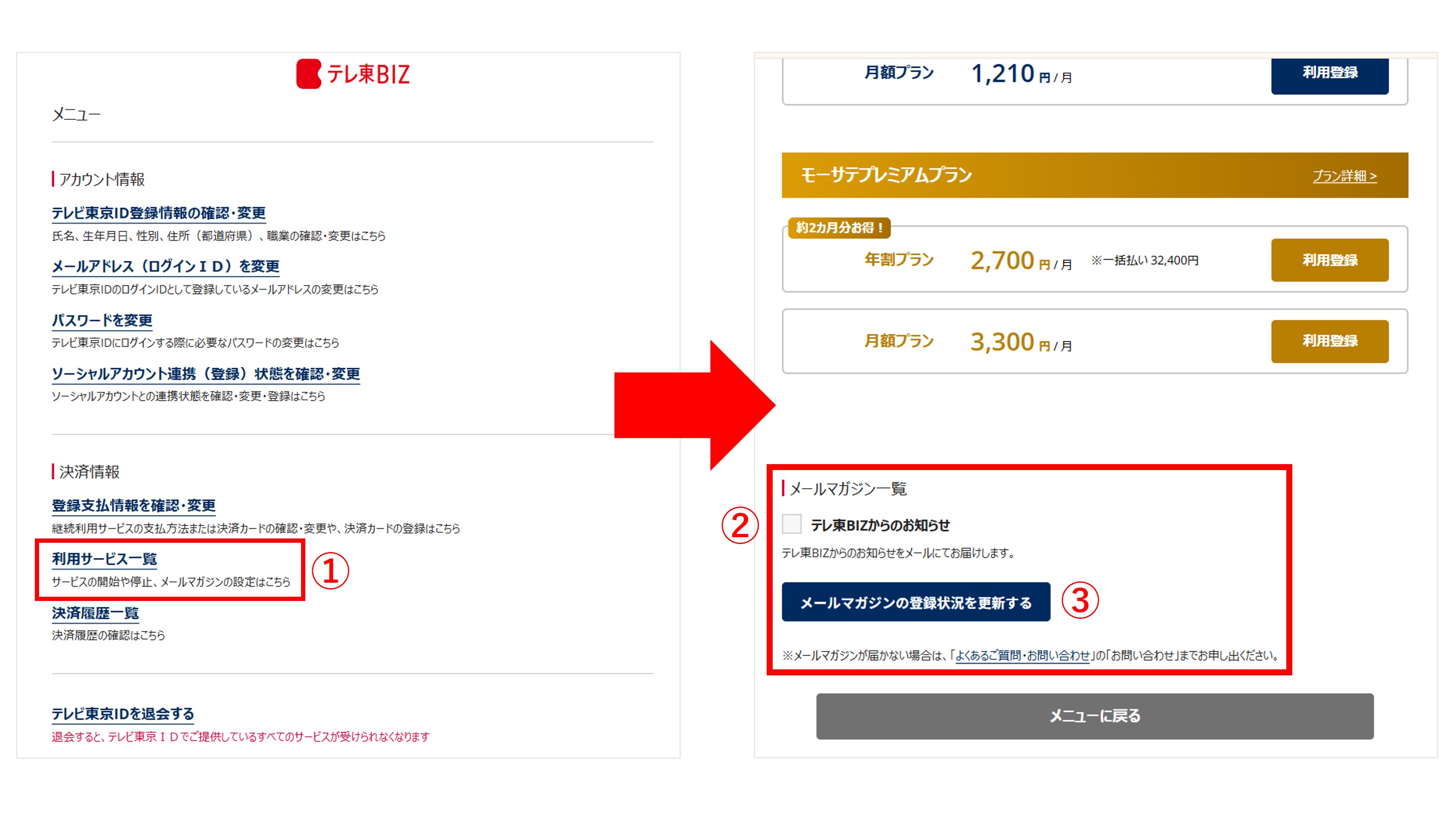This screenshot has width=1456, height=819.
Task: Open メールアドレス（ログインID）を変更 link
Action: pos(165,266)
